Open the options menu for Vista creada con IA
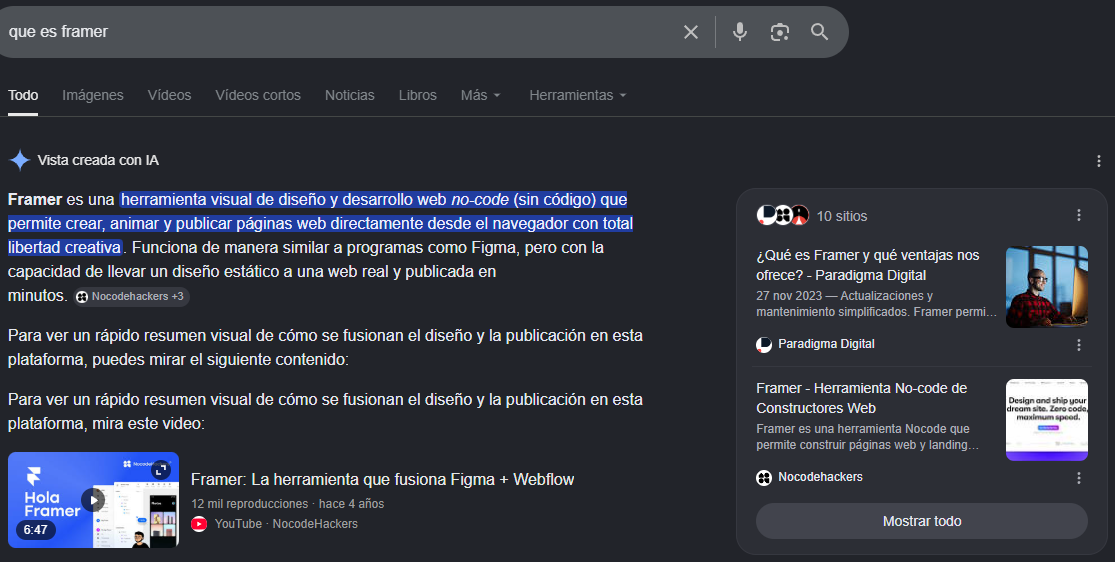 pyautogui.click(x=1099, y=161)
